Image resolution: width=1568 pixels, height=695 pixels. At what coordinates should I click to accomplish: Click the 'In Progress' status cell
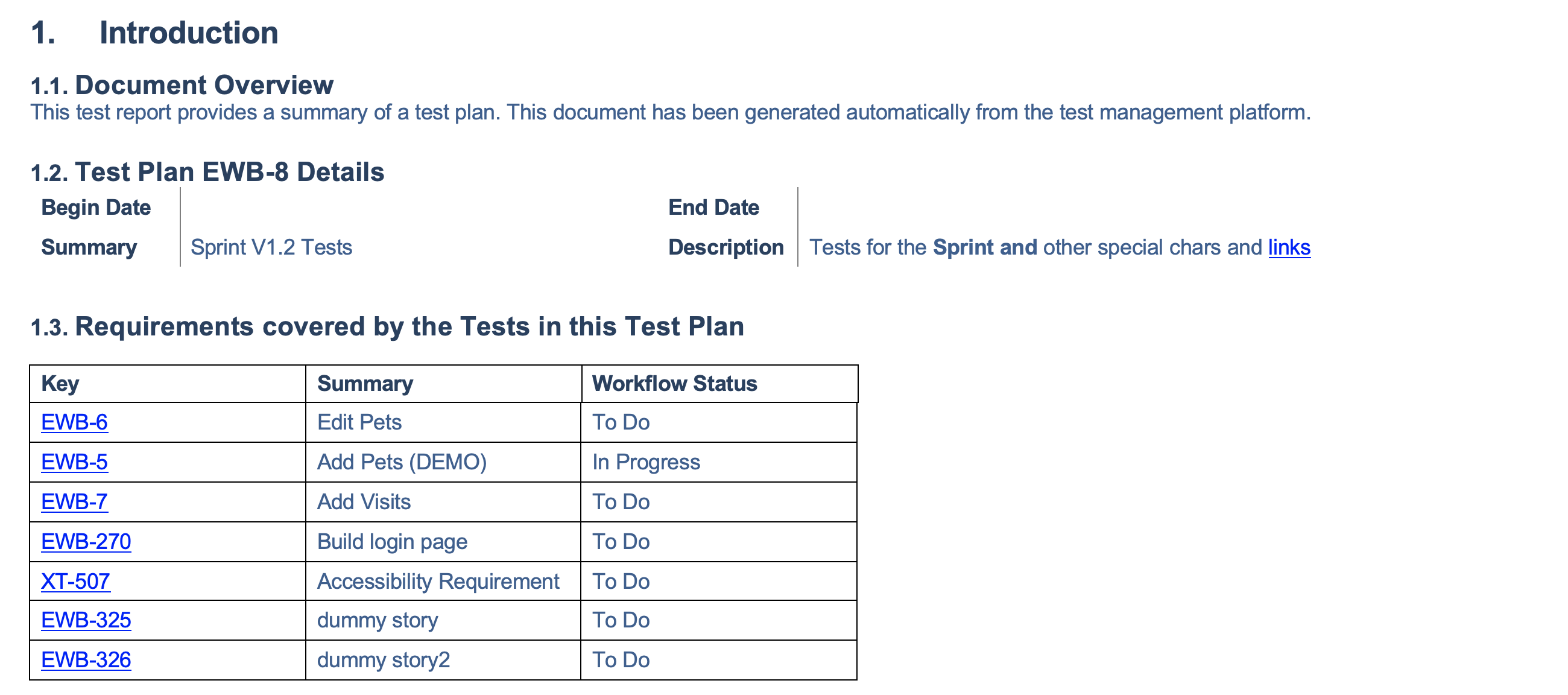[x=646, y=462]
